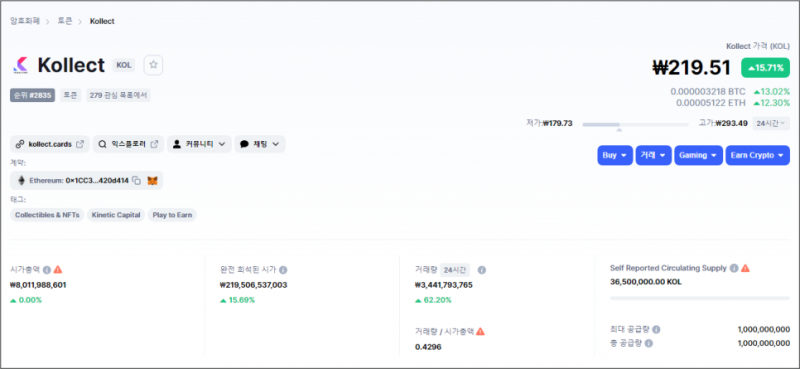Click the 279 관심 목록에서 badge
The height and width of the screenshot is (369, 800).
pos(118,95)
